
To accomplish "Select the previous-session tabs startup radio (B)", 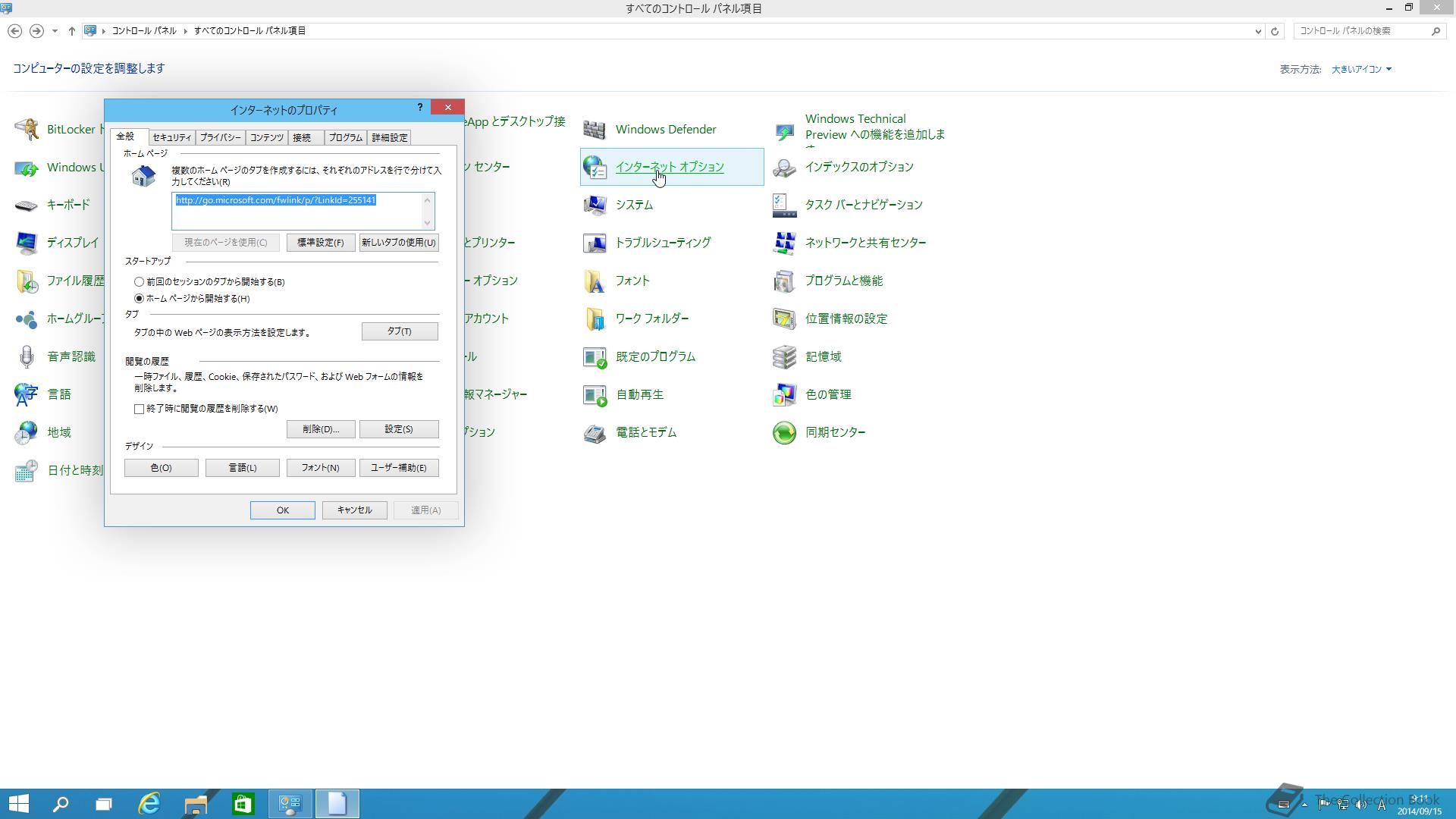I will 139,281.
